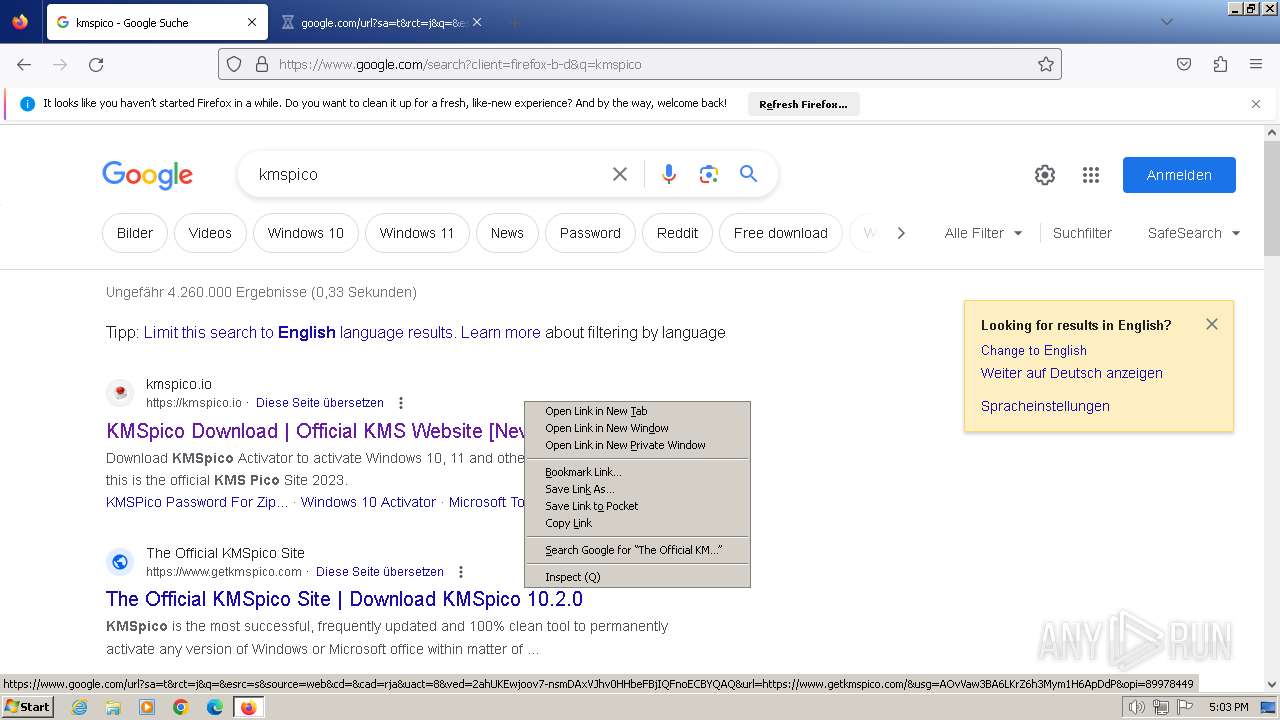Open the list all tabs dropdown
This screenshot has width=1280, height=720.
click(1166, 22)
